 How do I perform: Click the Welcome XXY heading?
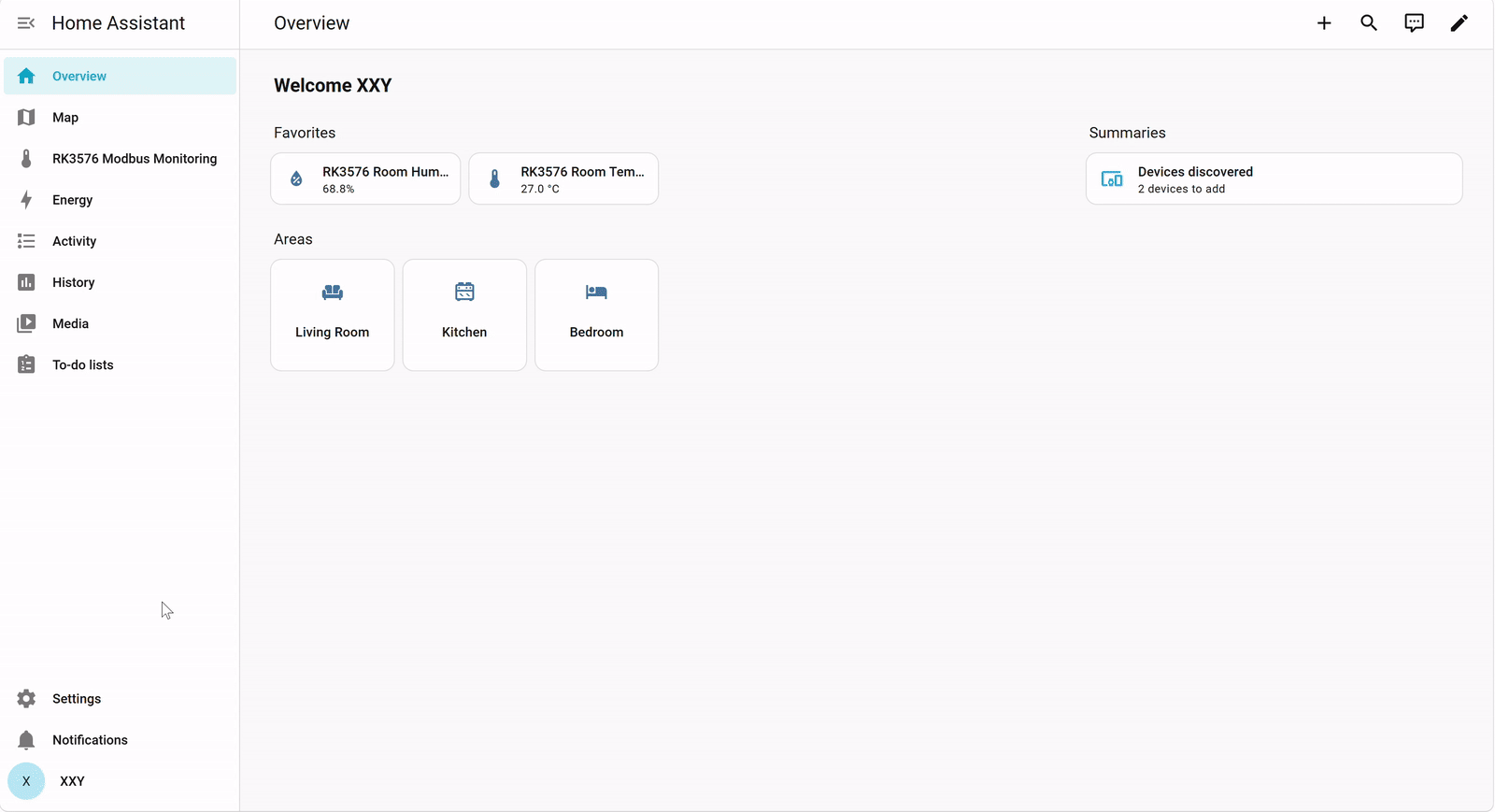pyautogui.click(x=333, y=85)
